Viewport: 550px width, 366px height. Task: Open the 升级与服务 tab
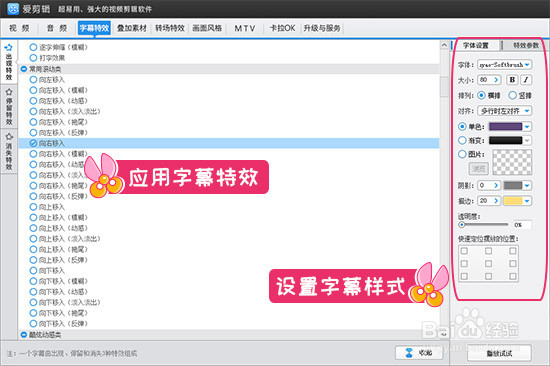click(322, 28)
